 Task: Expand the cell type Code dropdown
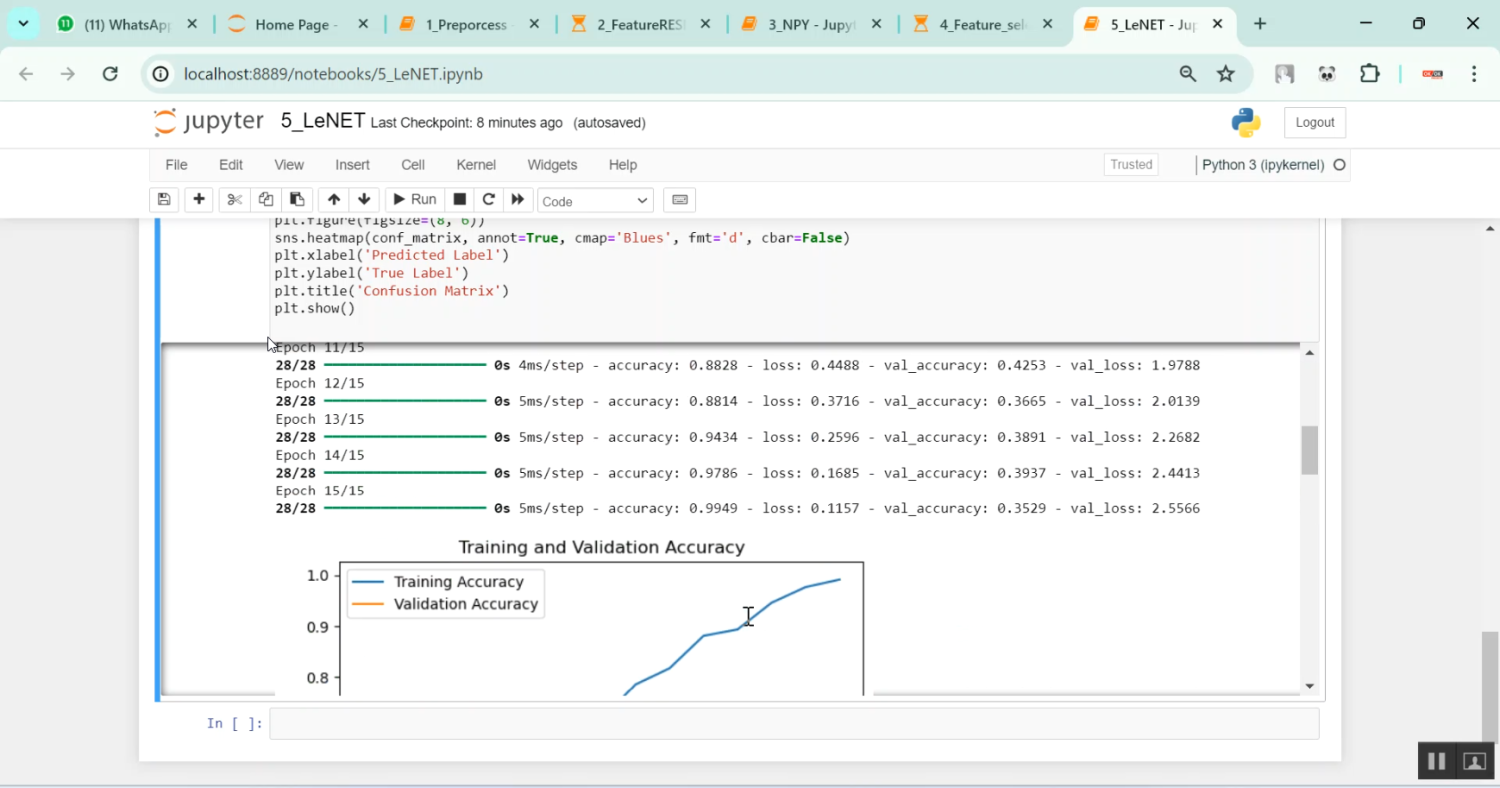pos(595,201)
